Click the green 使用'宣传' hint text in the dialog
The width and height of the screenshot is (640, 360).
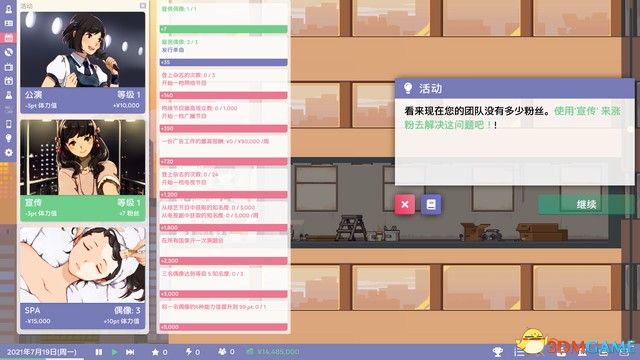click(513, 118)
